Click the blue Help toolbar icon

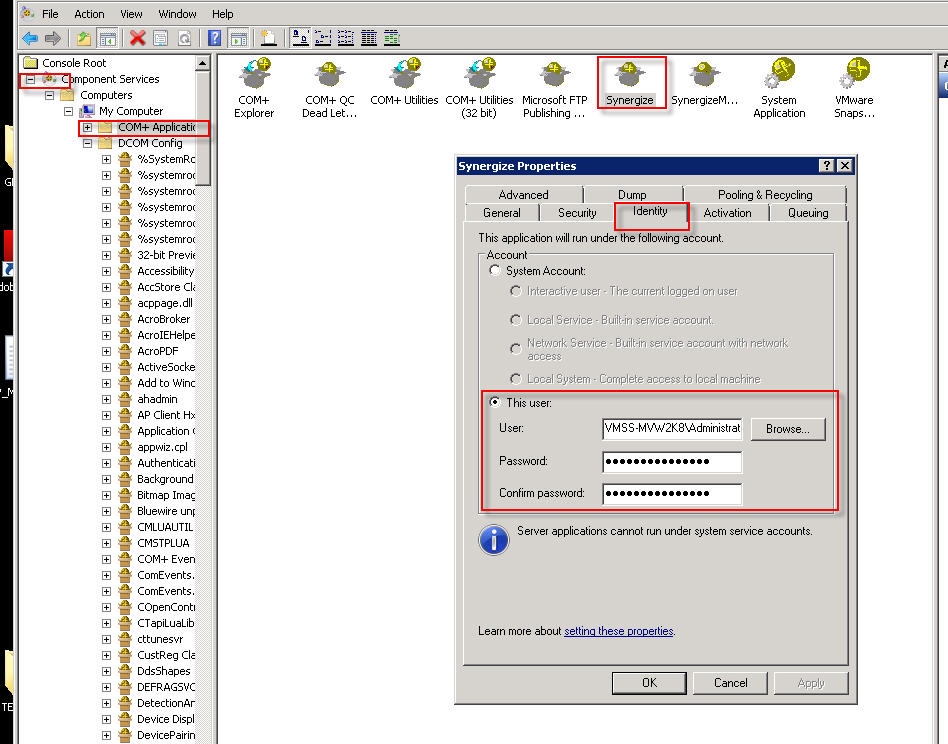pos(215,39)
